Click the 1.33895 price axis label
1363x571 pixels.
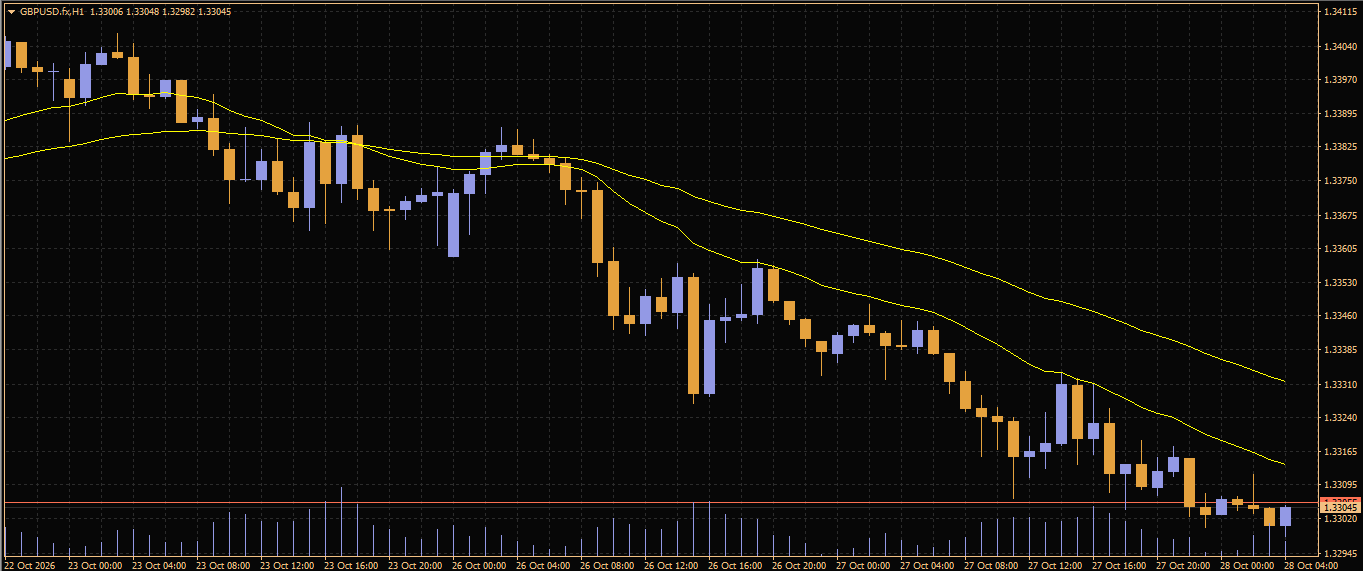tap(1339, 113)
